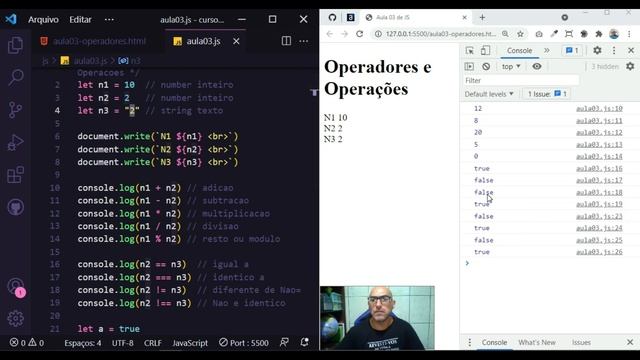This screenshot has width=640, height=360.
Task: Open the Editar menu
Action: [x=80, y=19]
